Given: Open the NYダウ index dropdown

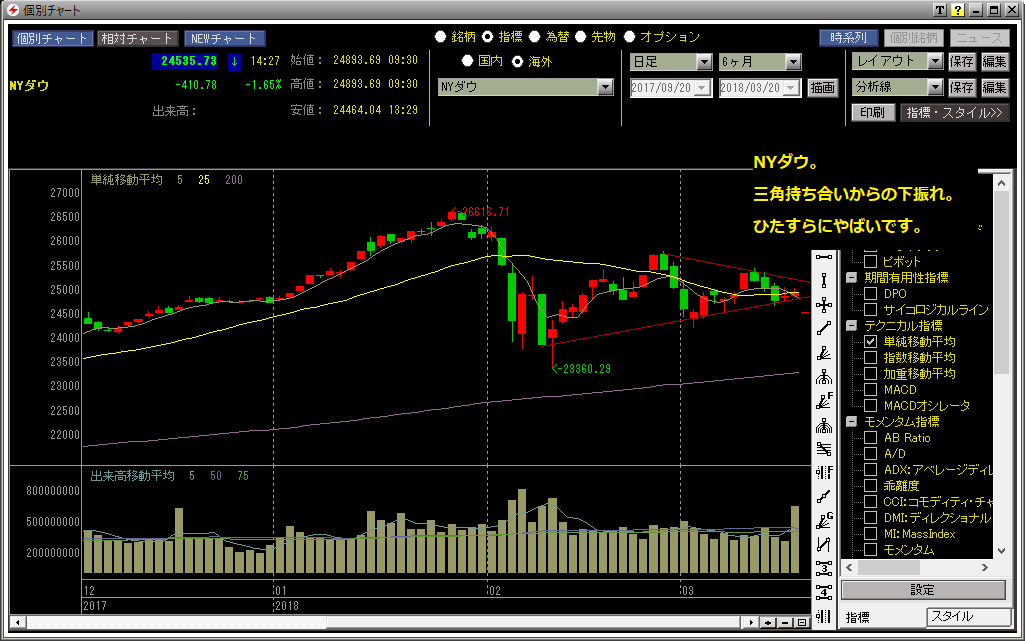Looking at the screenshot, I should click(605, 86).
